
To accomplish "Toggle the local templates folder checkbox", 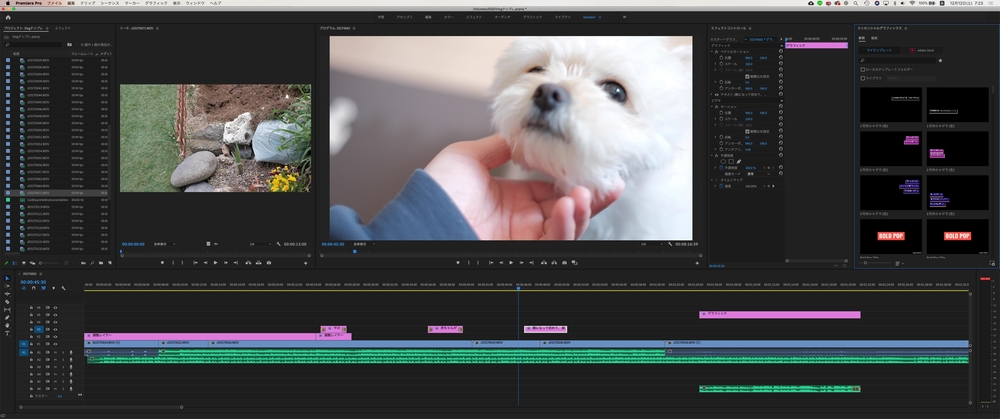I will click(863, 69).
